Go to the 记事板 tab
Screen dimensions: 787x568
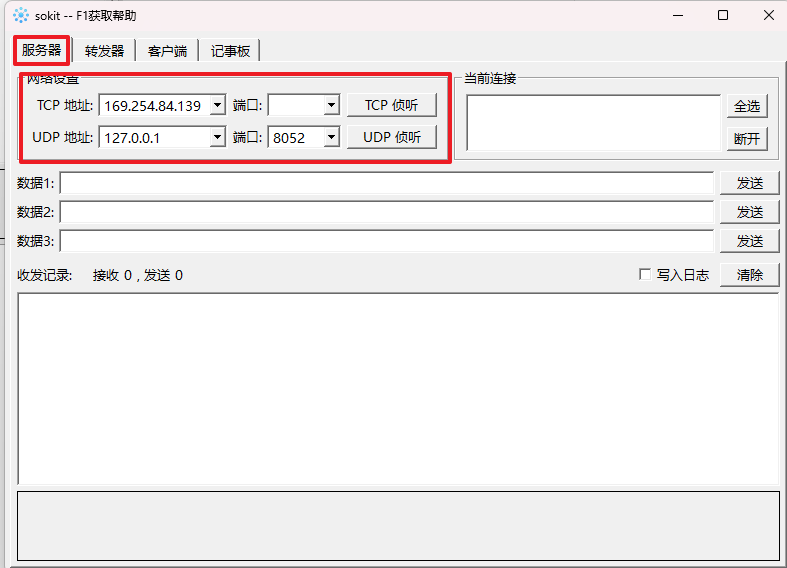click(230, 51)
